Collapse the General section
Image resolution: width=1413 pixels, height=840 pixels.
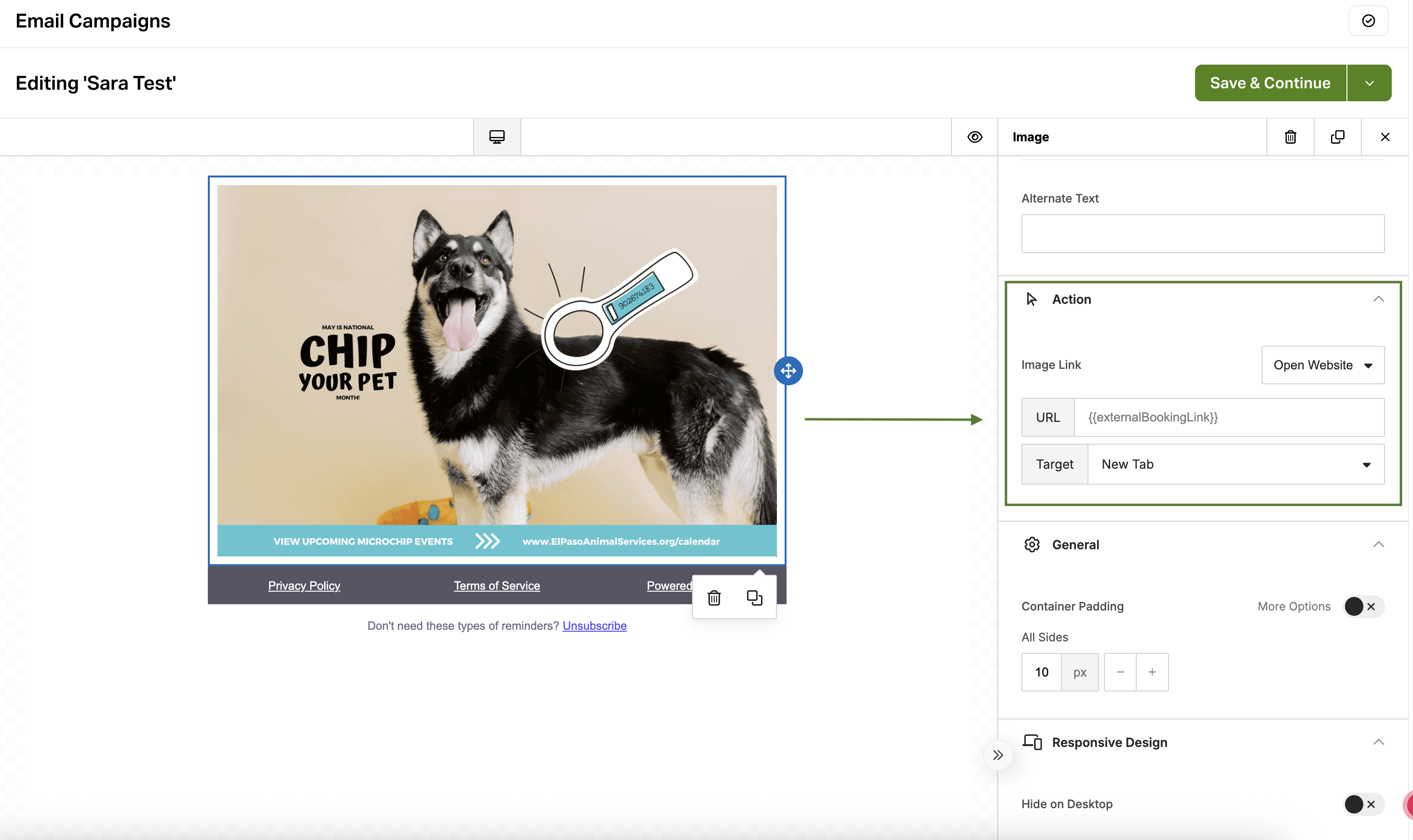tap(1378, 544)
